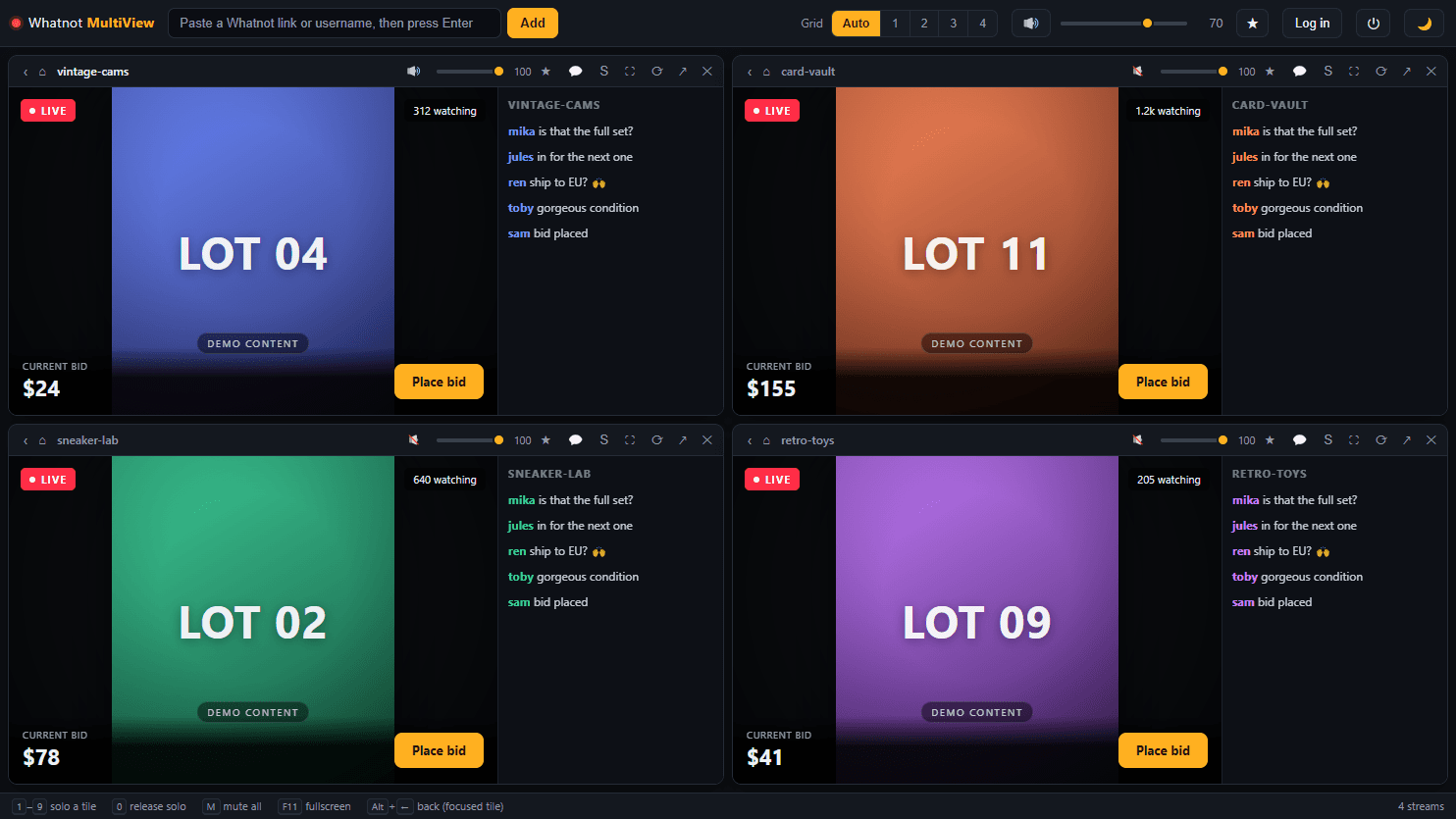Place a bid on LOT 11
Image resolution: width=1456 pixels, height=819 pixels.
[1163, 382]
